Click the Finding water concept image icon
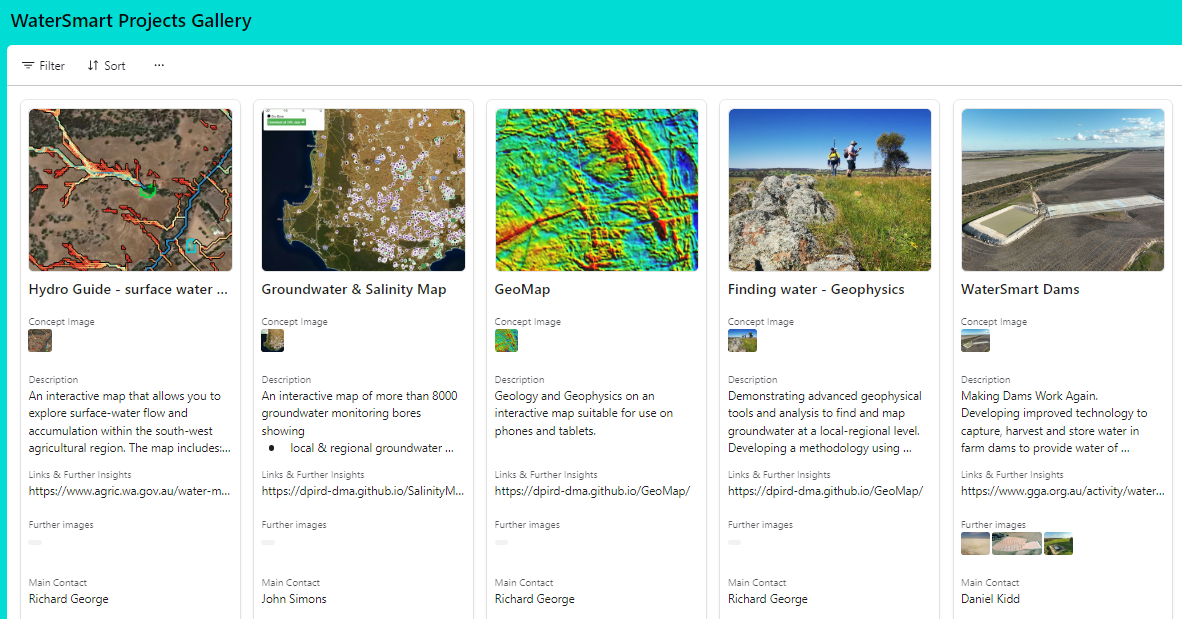Screen dimensions: 1182x619 click(742, 341)
